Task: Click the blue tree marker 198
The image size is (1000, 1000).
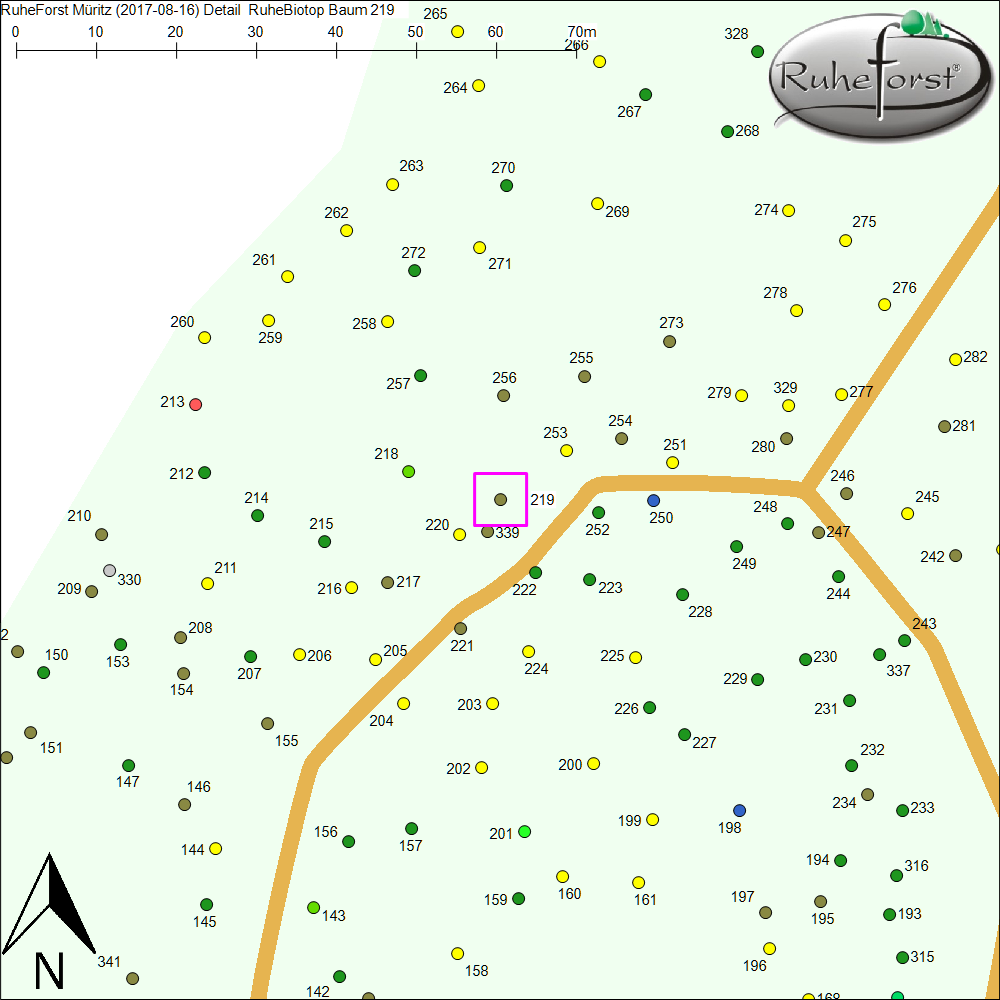Action: coord(739,810)
